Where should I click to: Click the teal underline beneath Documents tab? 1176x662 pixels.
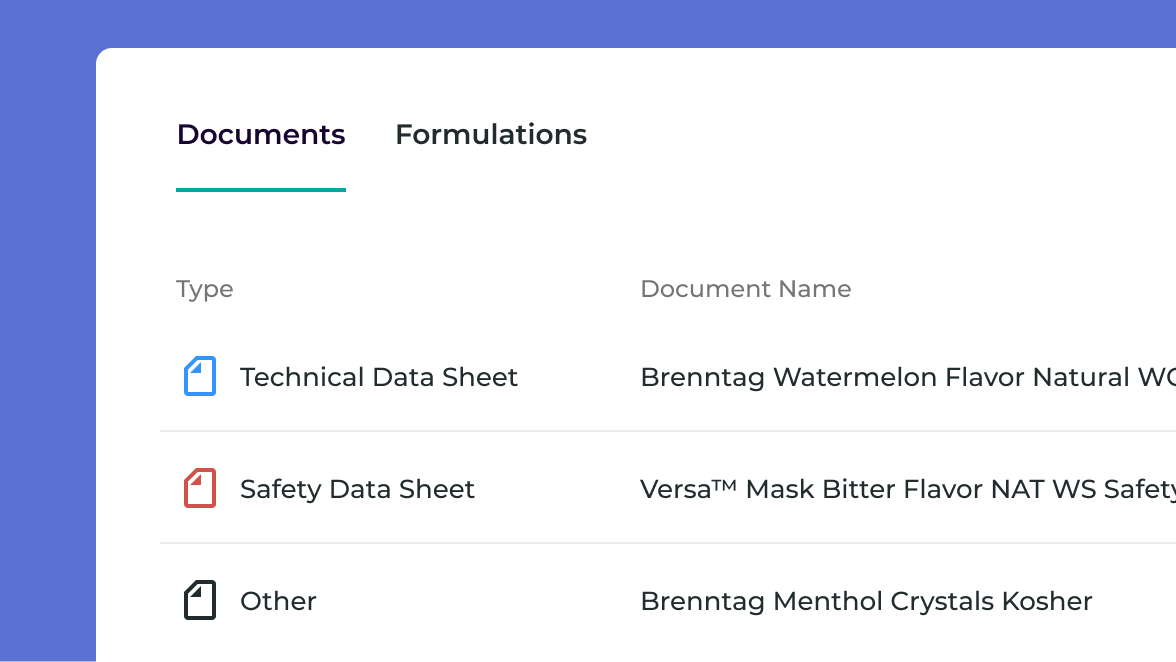point(261,189)
